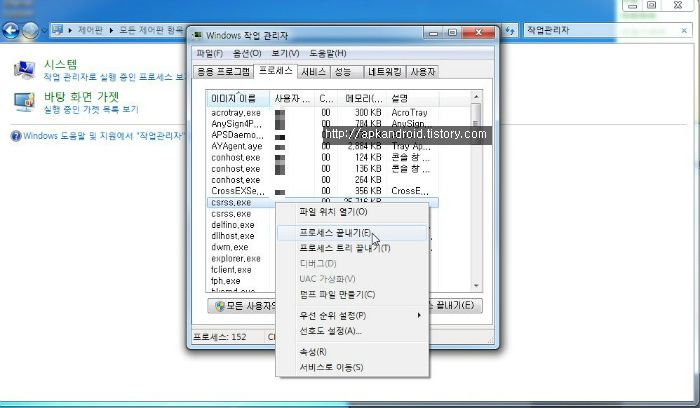The image size is (700, 408).
Task: Choose 속성(R) in context menu
Action: click(x=352, y=352)
